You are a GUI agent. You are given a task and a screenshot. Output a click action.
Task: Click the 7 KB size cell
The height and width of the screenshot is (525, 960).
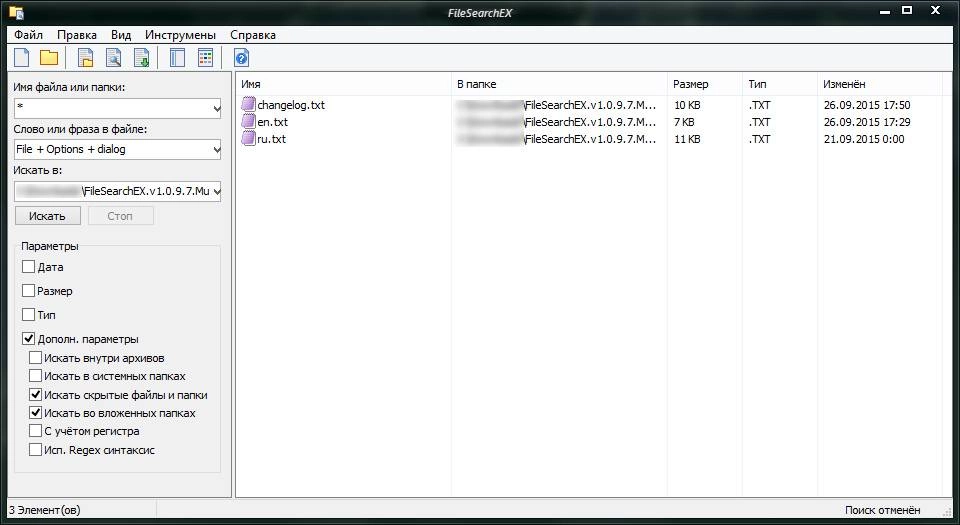point(684,122)
